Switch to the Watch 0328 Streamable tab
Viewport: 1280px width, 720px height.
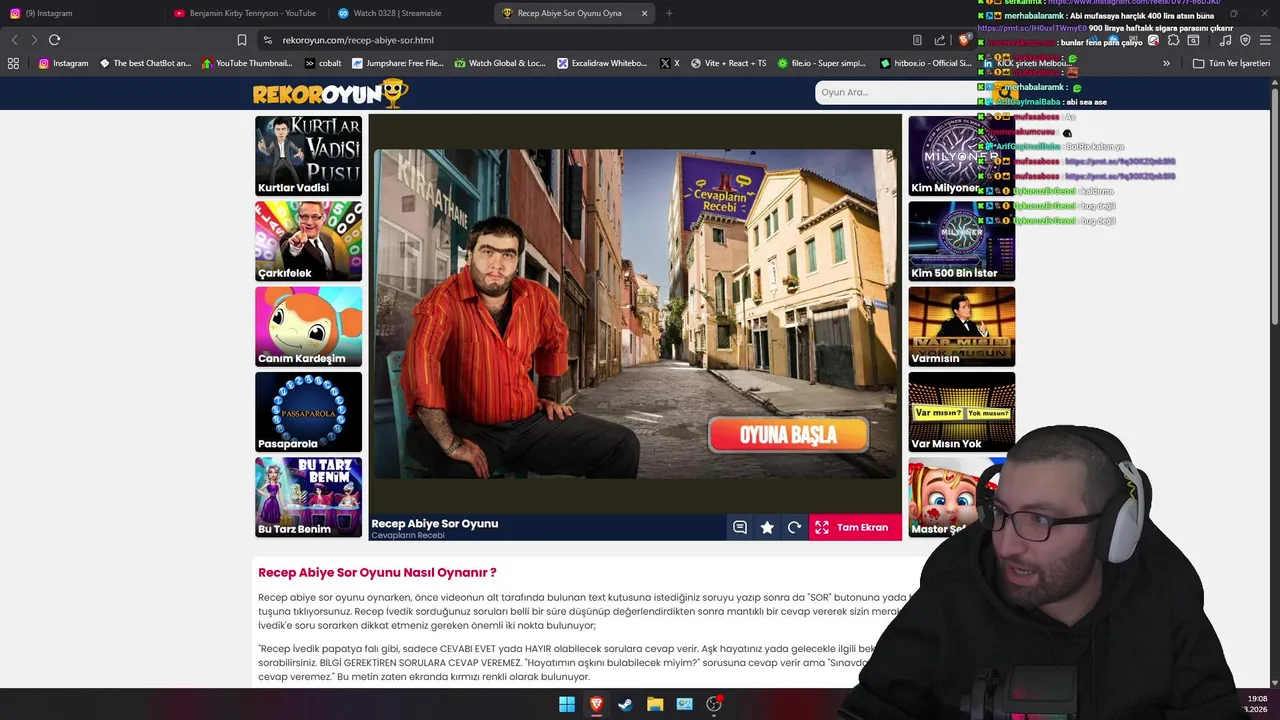tap(410, 13)
